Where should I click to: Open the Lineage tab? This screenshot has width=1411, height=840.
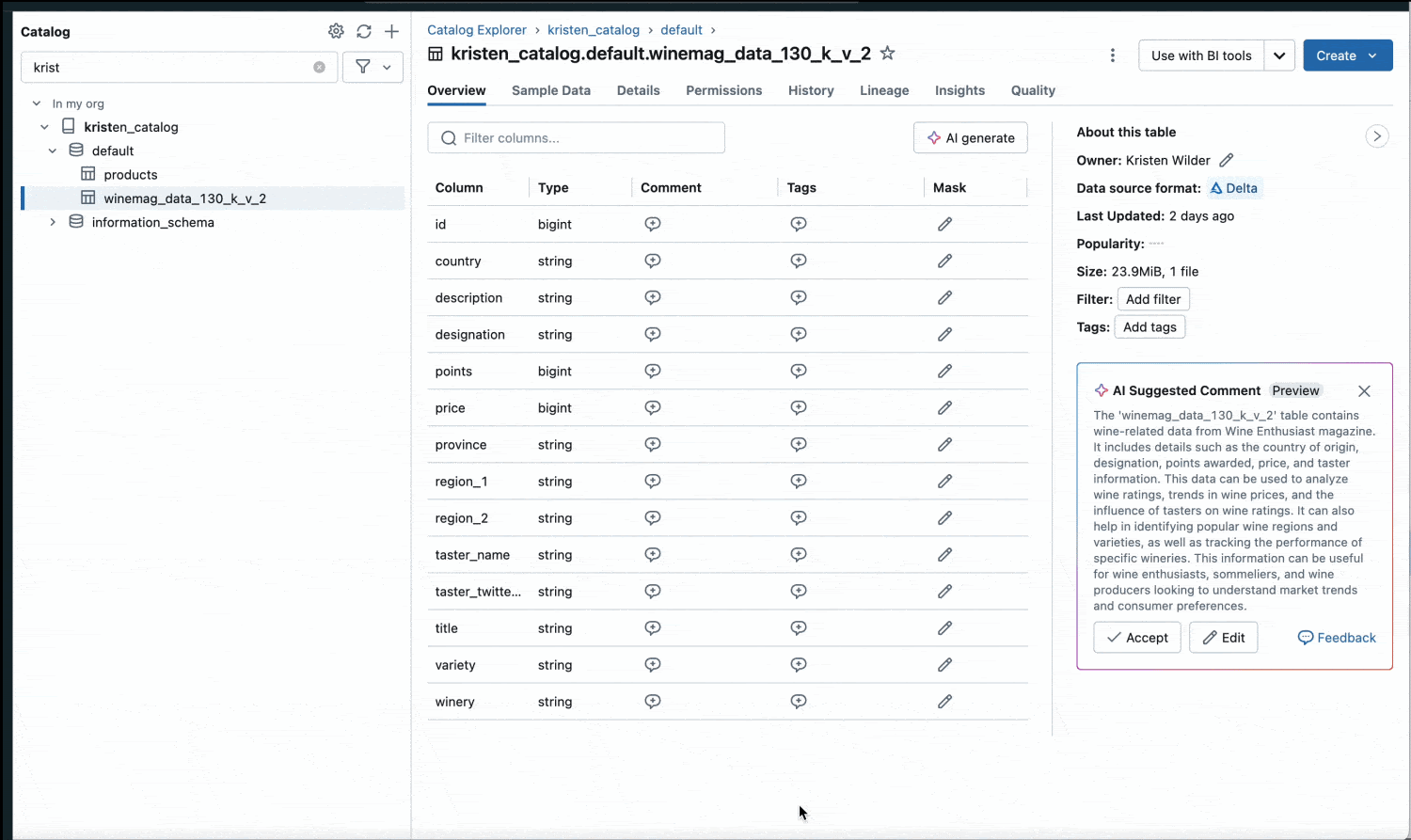pyautogui.click(x=883, y=90)
